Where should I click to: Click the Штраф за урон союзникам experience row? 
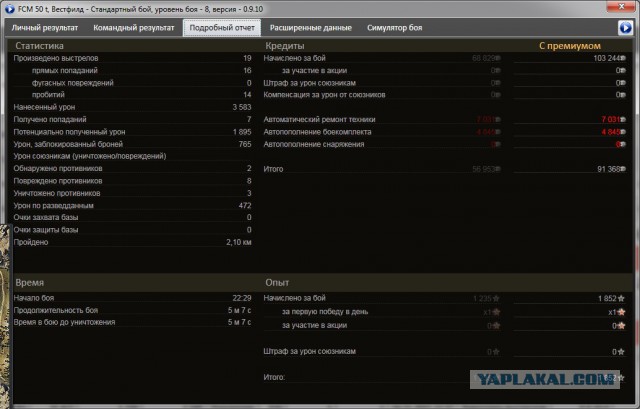pyautogui.click(x=444, y=351)
